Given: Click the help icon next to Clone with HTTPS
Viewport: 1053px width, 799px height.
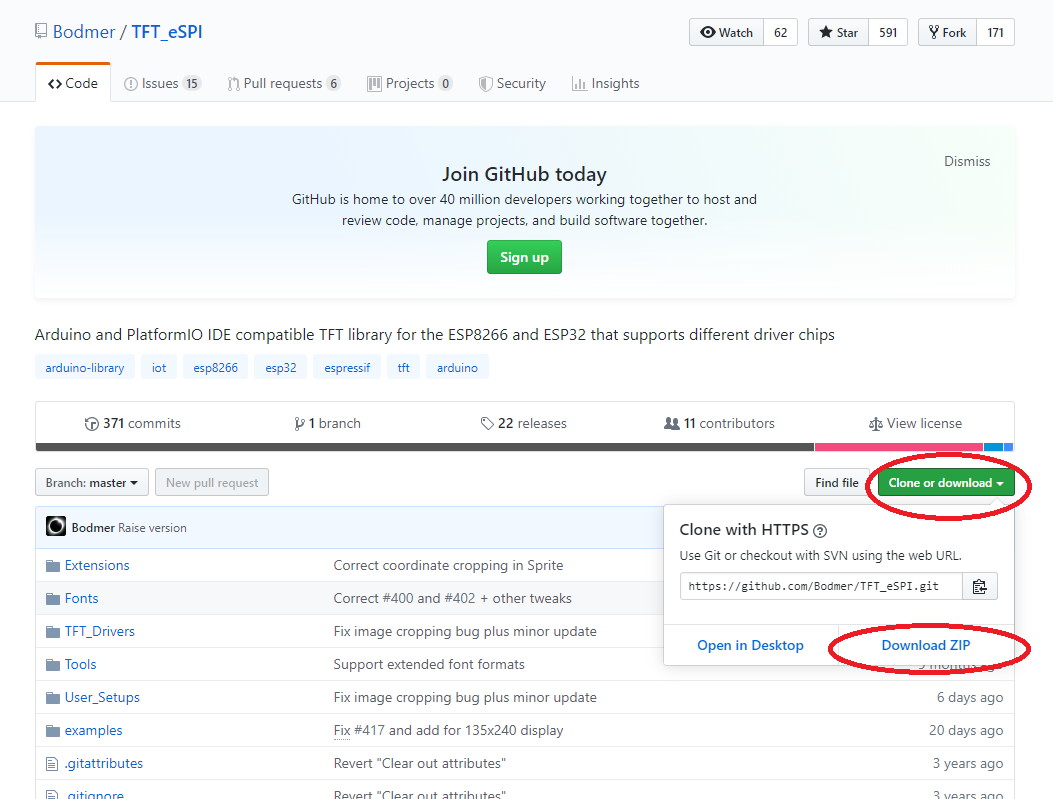Looking at the screenshot, I should pyautogui.click(x=819, y=530).
